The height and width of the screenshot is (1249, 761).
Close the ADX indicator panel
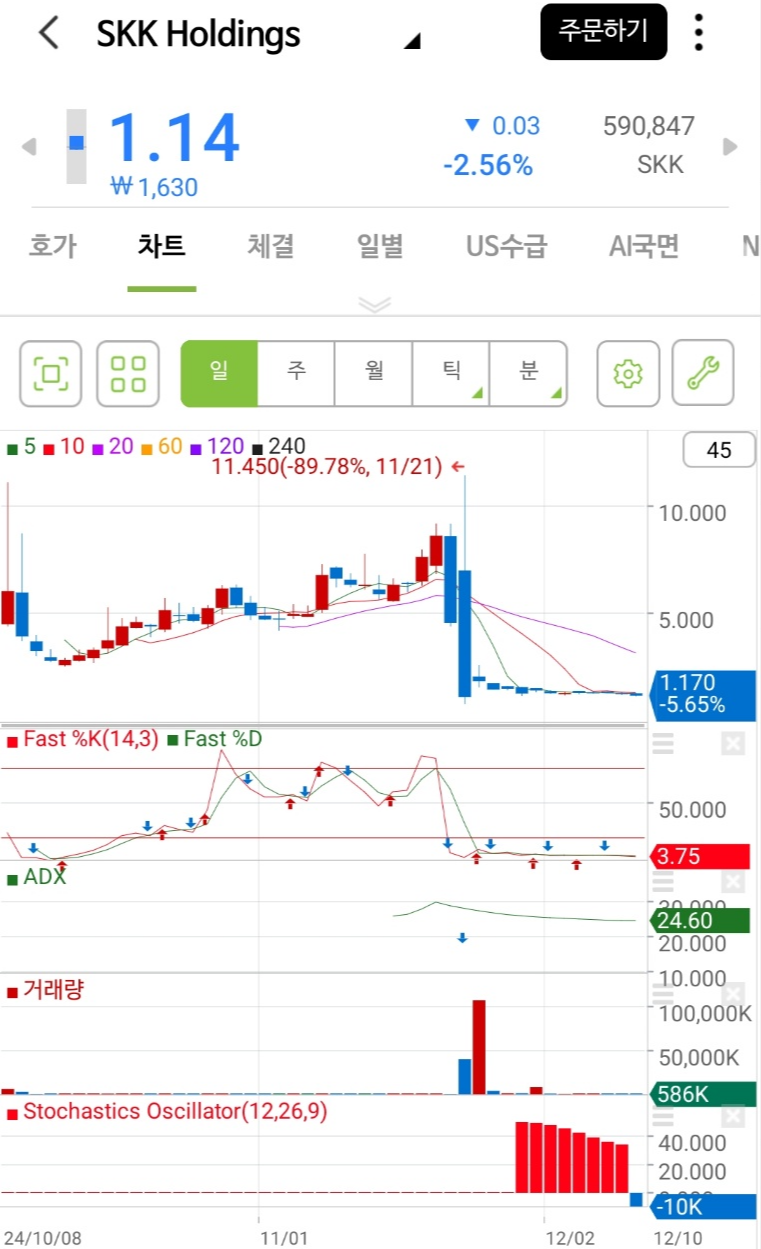tap(733, 881)
